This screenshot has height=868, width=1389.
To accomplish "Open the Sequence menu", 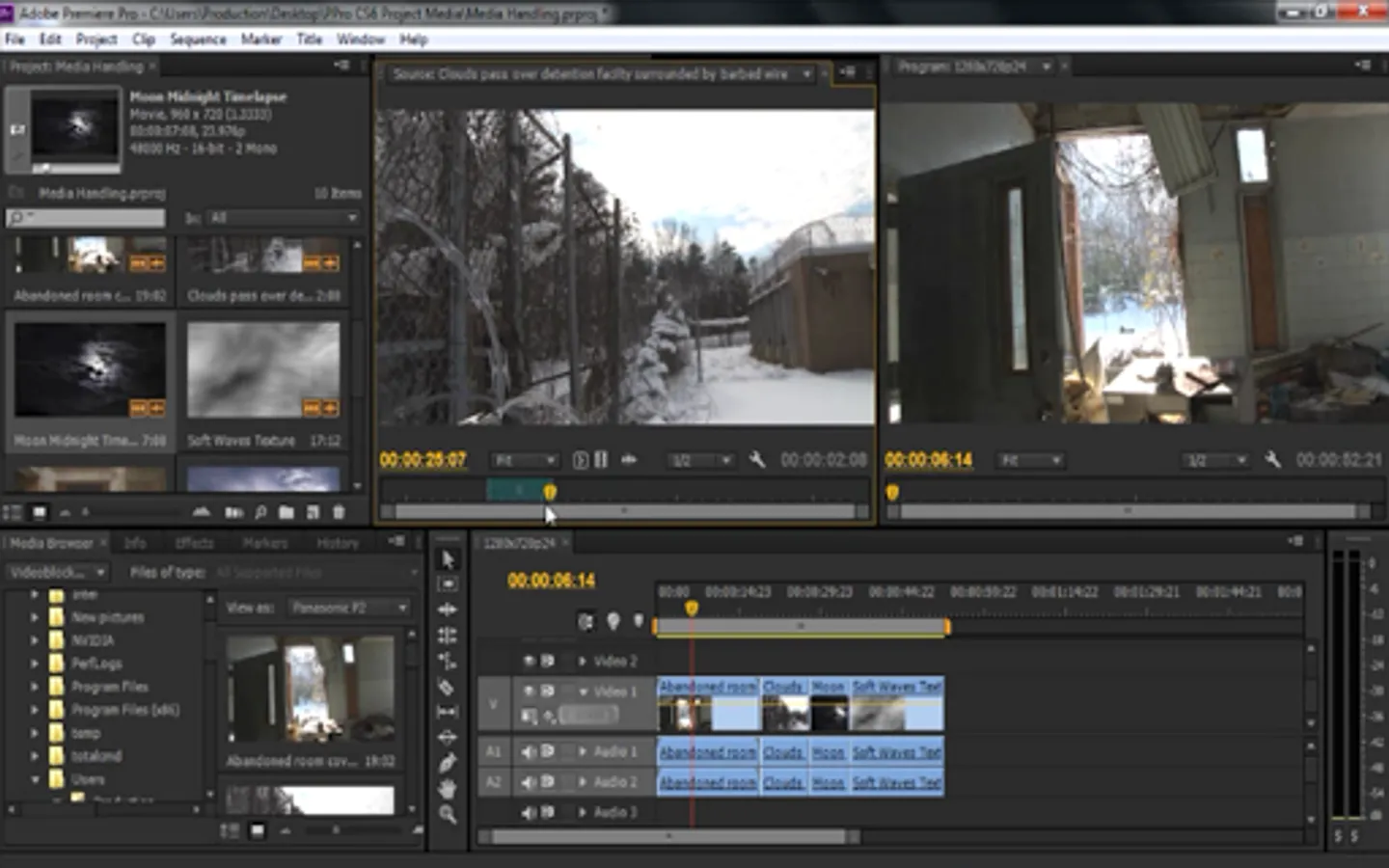I will 198,40.
